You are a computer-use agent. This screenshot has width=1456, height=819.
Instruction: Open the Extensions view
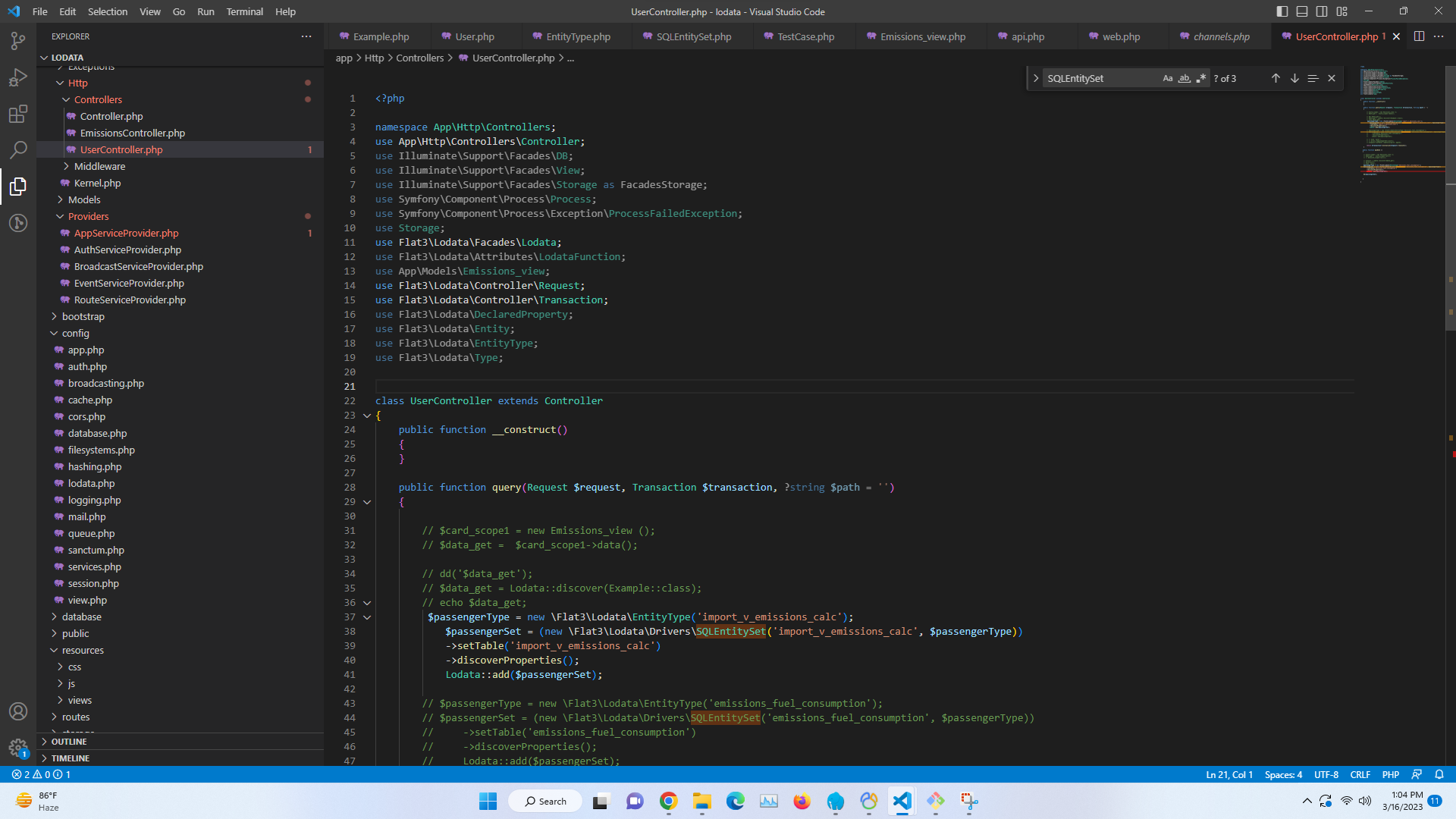click(x=18, y=113)
